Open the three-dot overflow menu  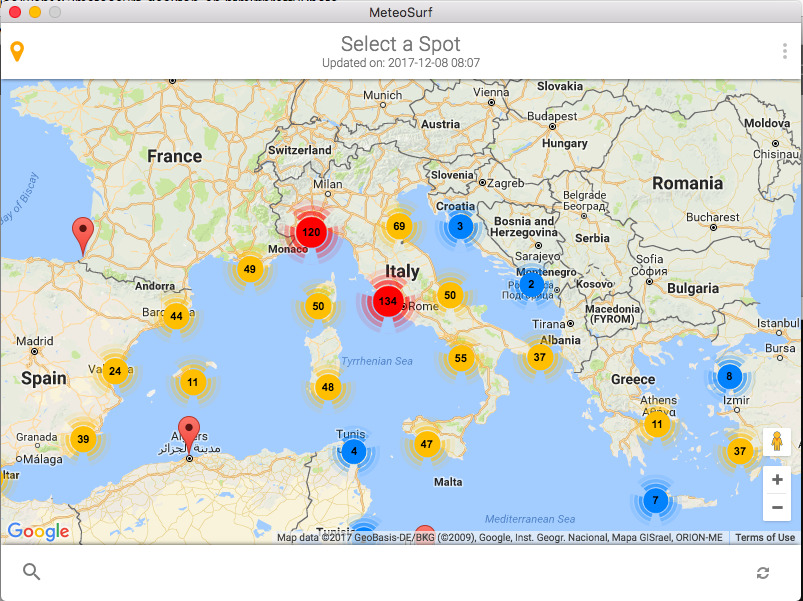(785, 51)
